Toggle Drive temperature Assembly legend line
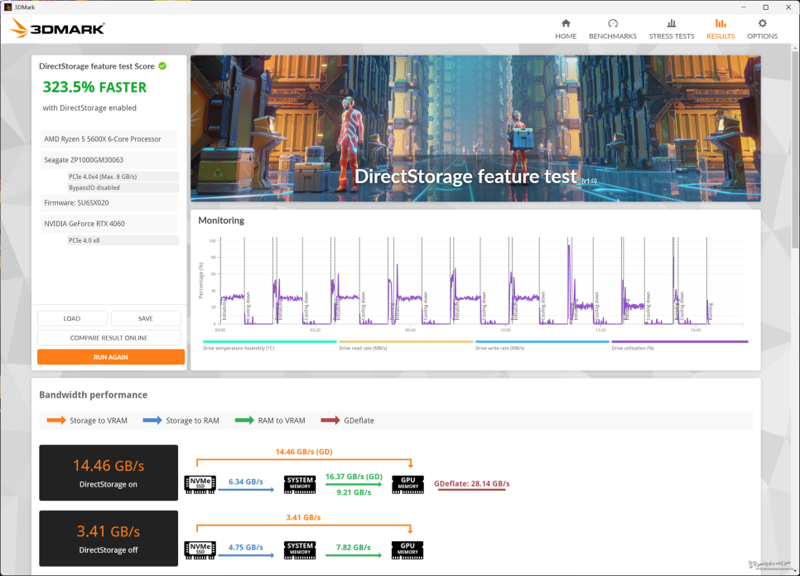The height and width of the screenshot is (576, 800). click(x=270, y=342)
